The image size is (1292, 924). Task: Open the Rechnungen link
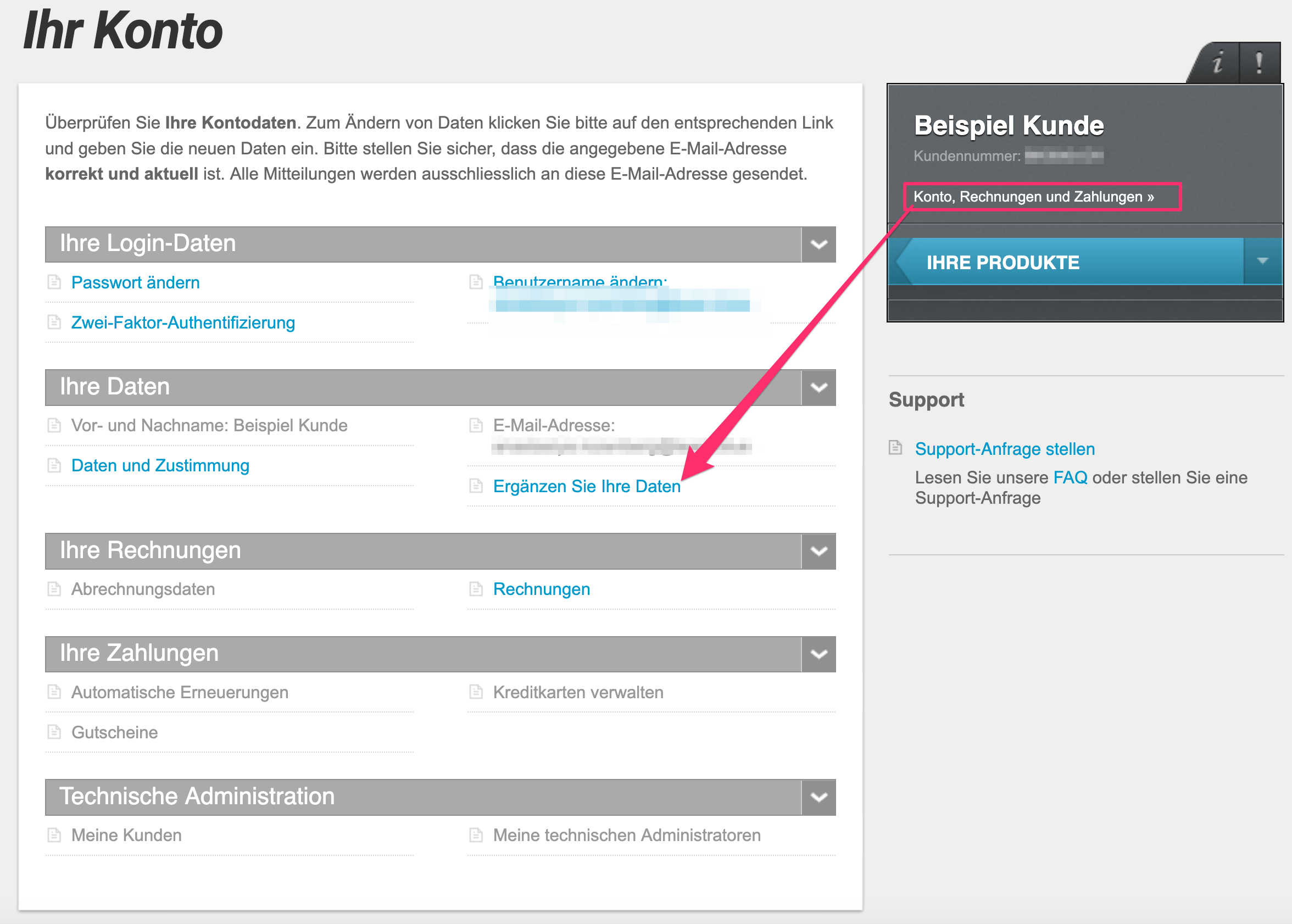click(x=542, y=589)
